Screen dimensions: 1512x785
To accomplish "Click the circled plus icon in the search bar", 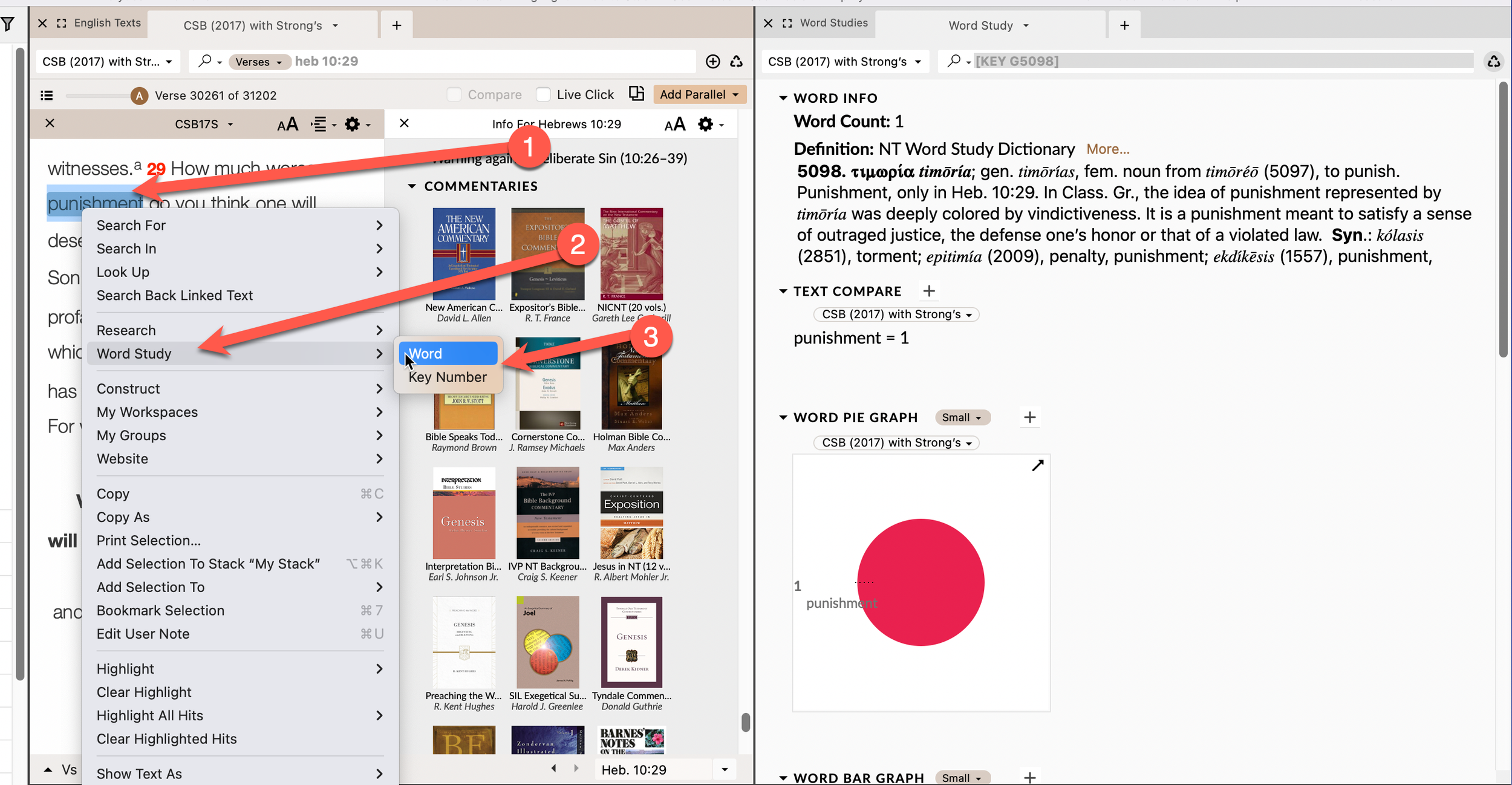I will 713,61.
